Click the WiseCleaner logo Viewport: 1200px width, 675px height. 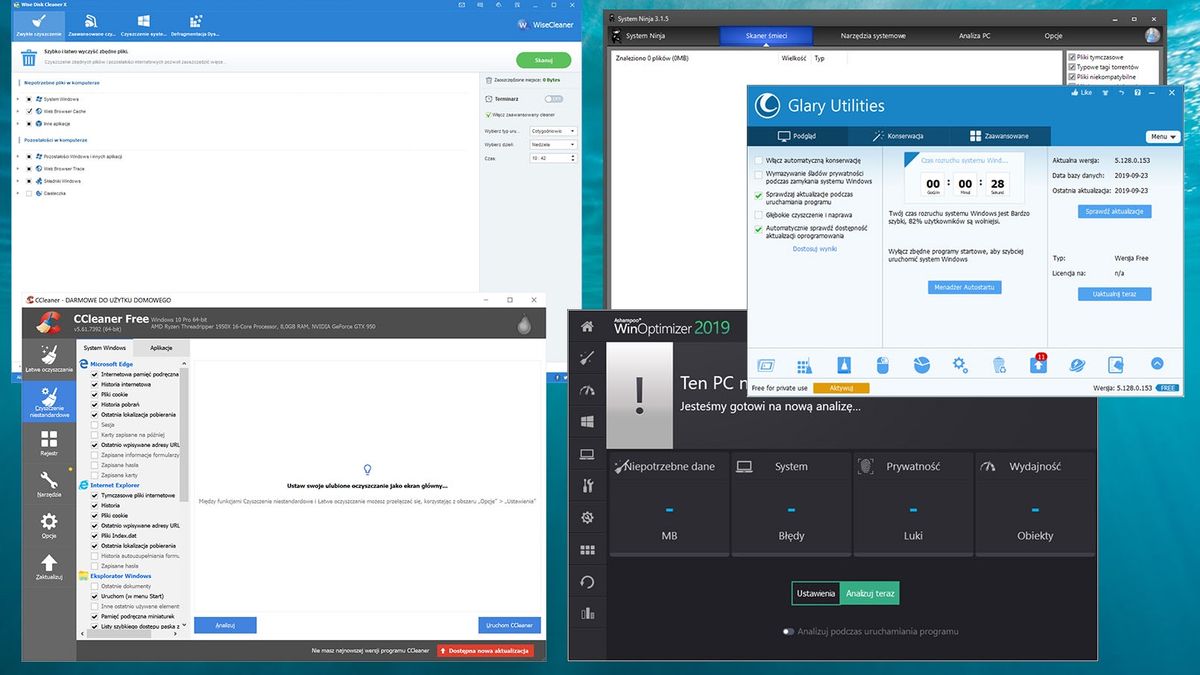click(546, 25)
